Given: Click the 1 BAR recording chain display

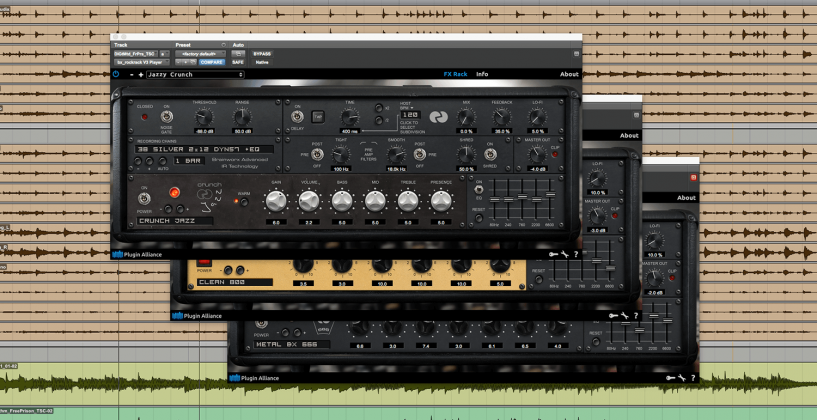Looking at the screenshot, I should 189,161.
